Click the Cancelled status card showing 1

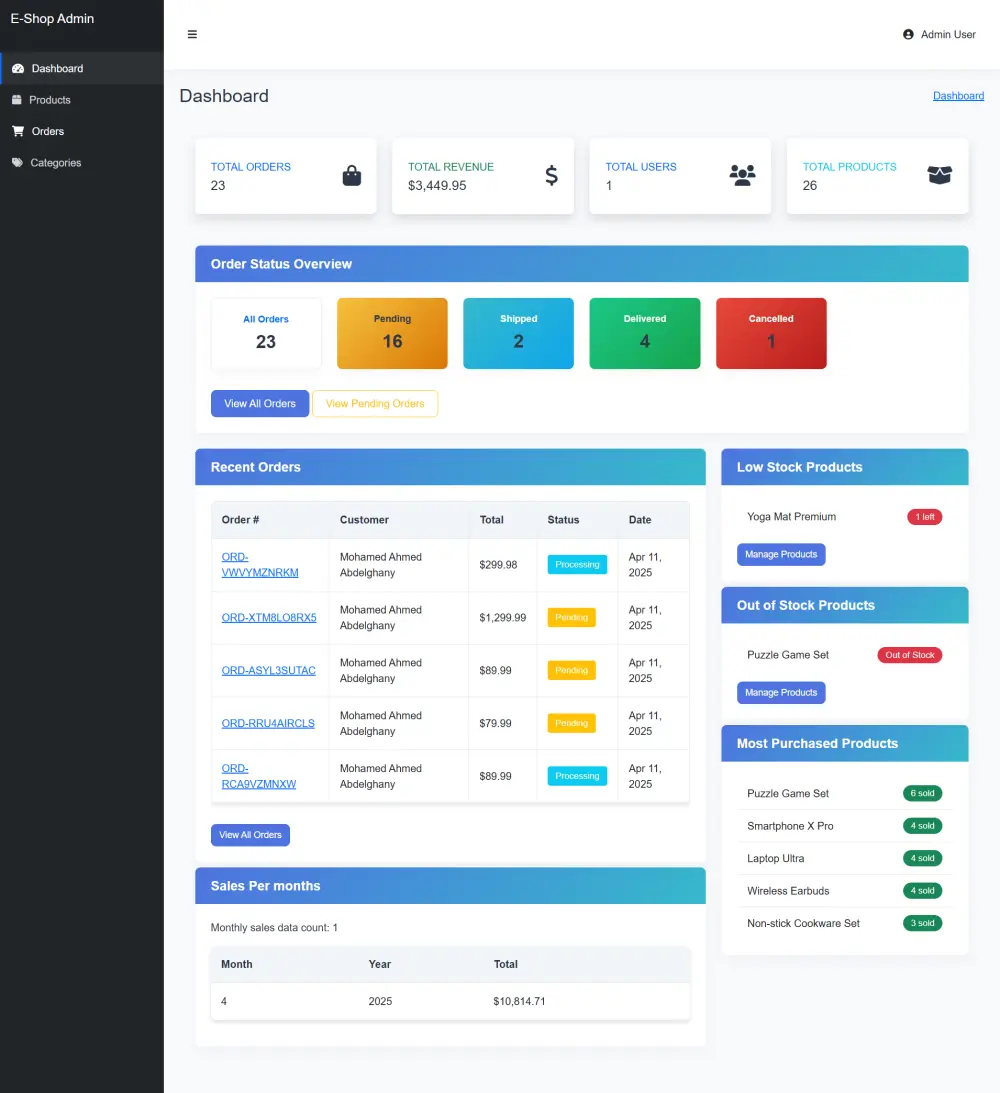(771, 332)
